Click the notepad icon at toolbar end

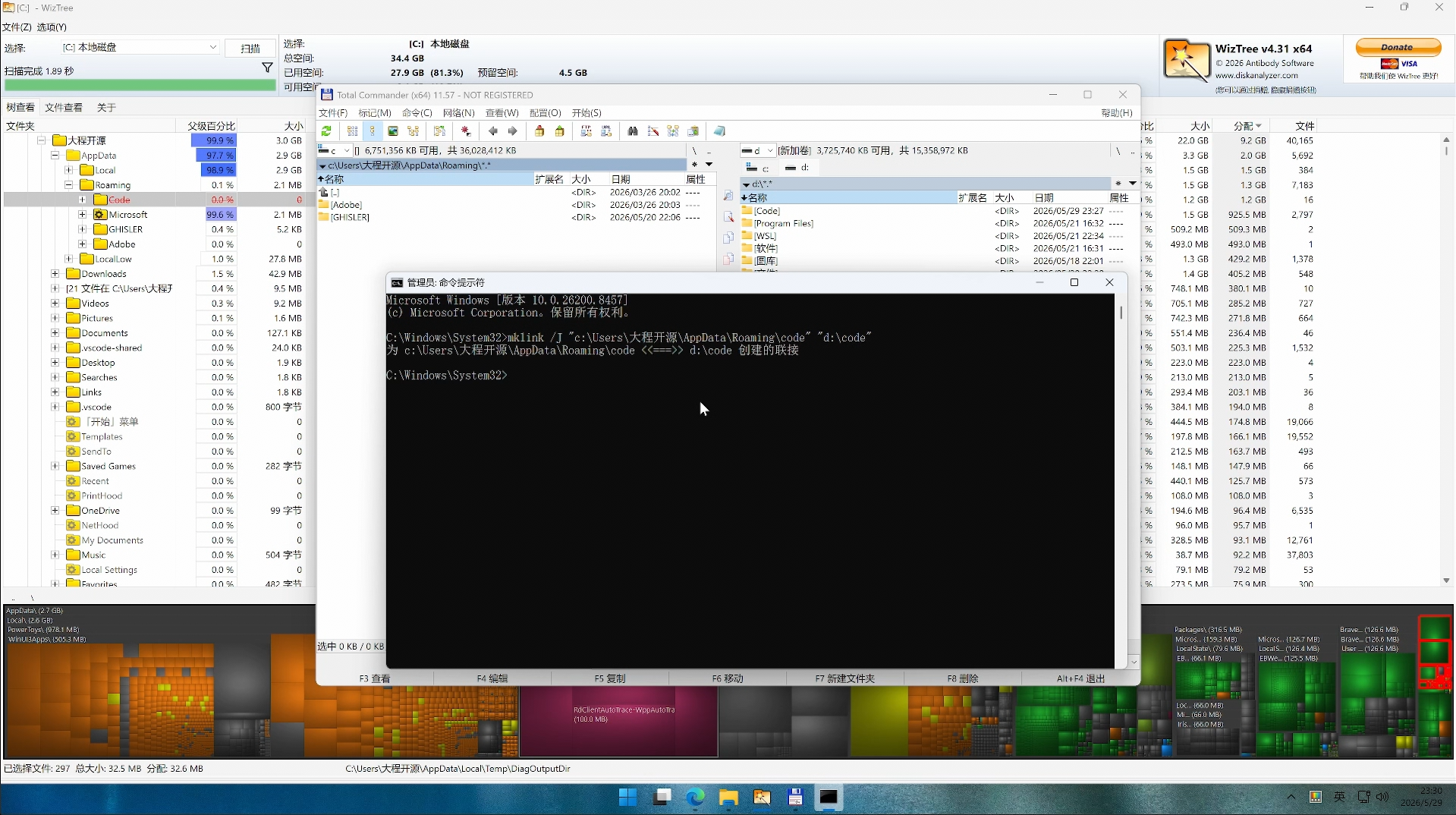point(720,131)
